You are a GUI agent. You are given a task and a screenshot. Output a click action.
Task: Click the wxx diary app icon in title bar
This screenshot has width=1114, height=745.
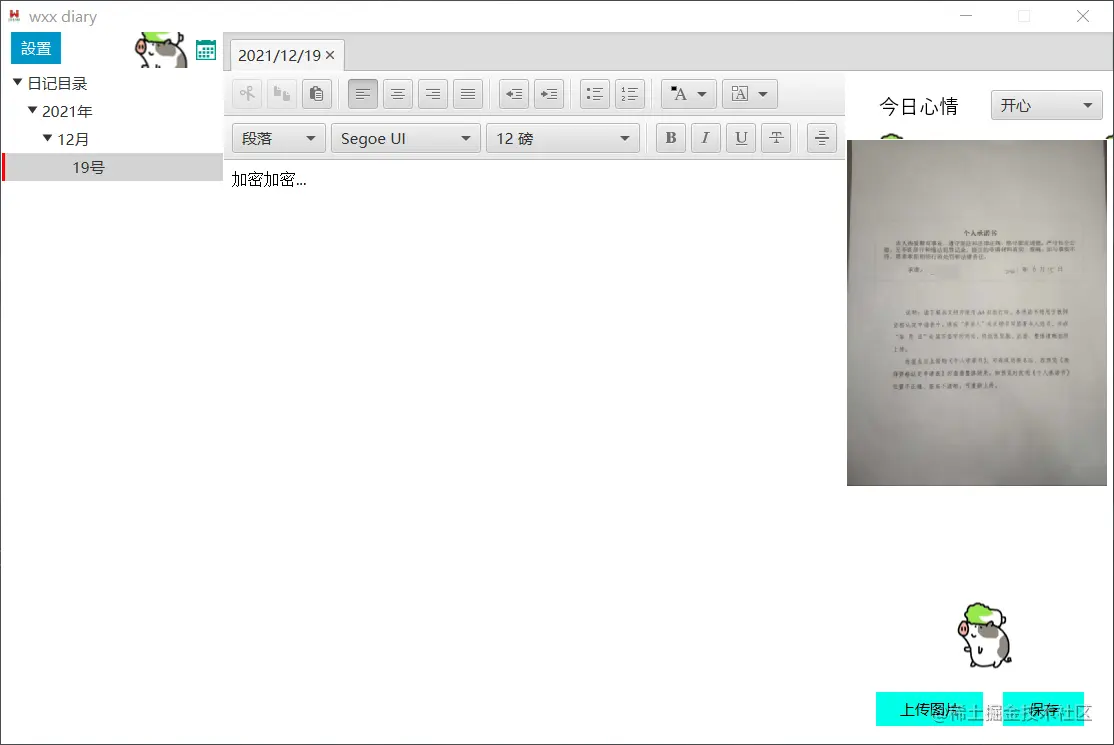pyautogui.click(x=14, y=16)
